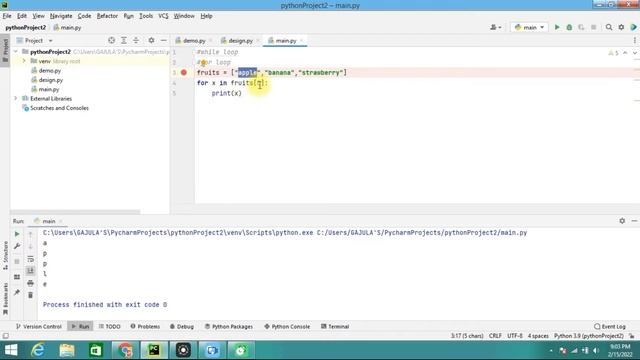Viewport: 640px width, 360px height.
Task: Open Debug tool window
Action: (182, 327)
